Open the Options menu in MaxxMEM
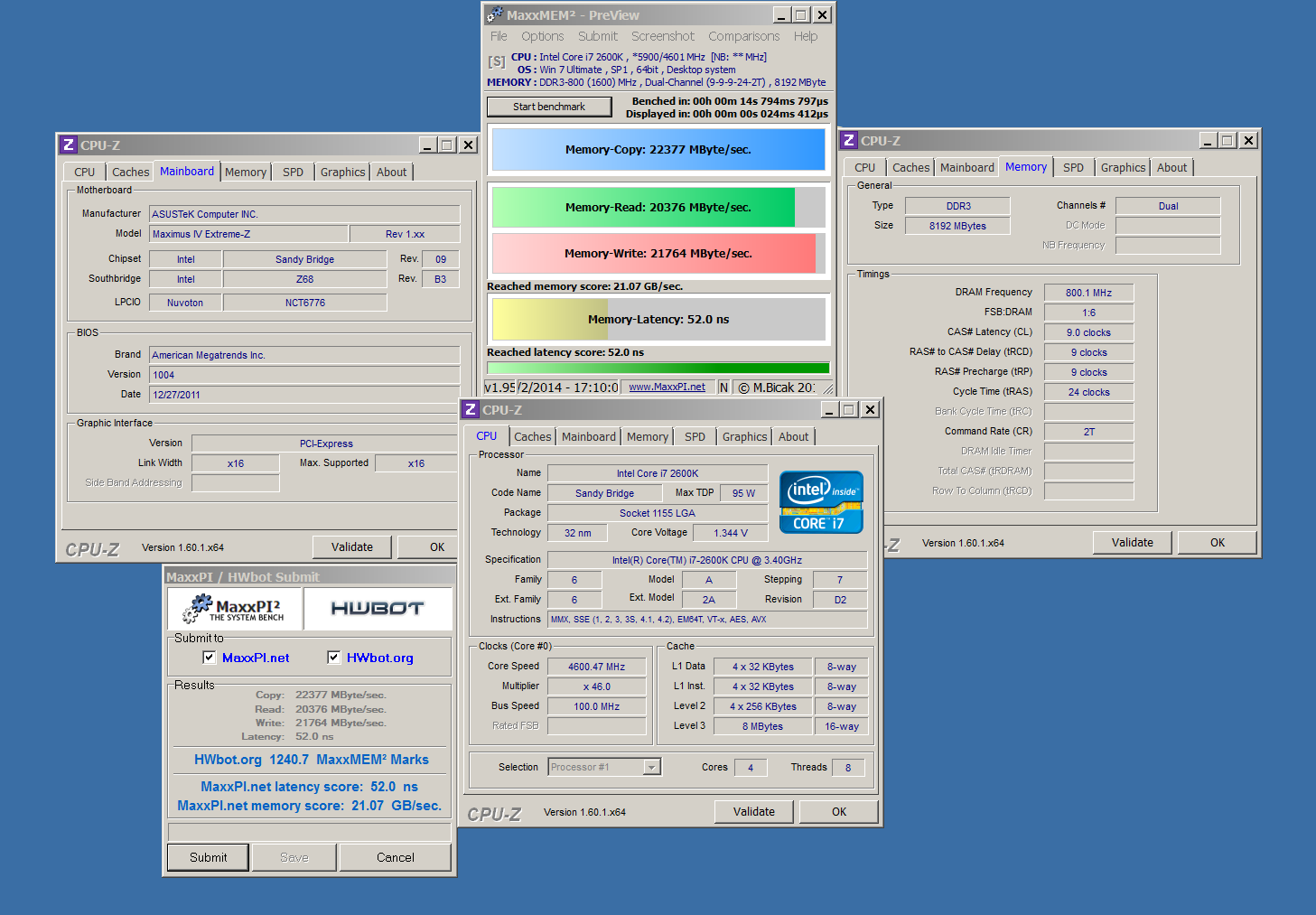The height and width of the screenshot is (915, 1316). point(542,36)
